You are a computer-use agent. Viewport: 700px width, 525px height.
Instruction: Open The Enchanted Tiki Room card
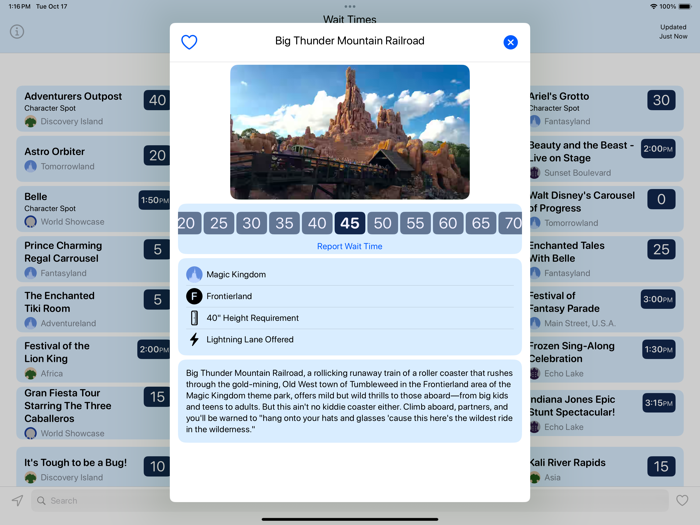pyautogui.click(x=93, y=309)
